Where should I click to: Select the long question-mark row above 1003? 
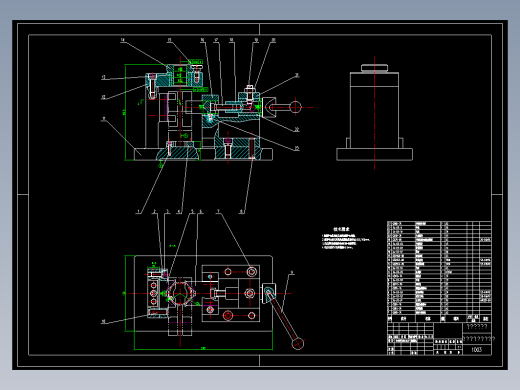pyautogui.click(x=479, y=339)
